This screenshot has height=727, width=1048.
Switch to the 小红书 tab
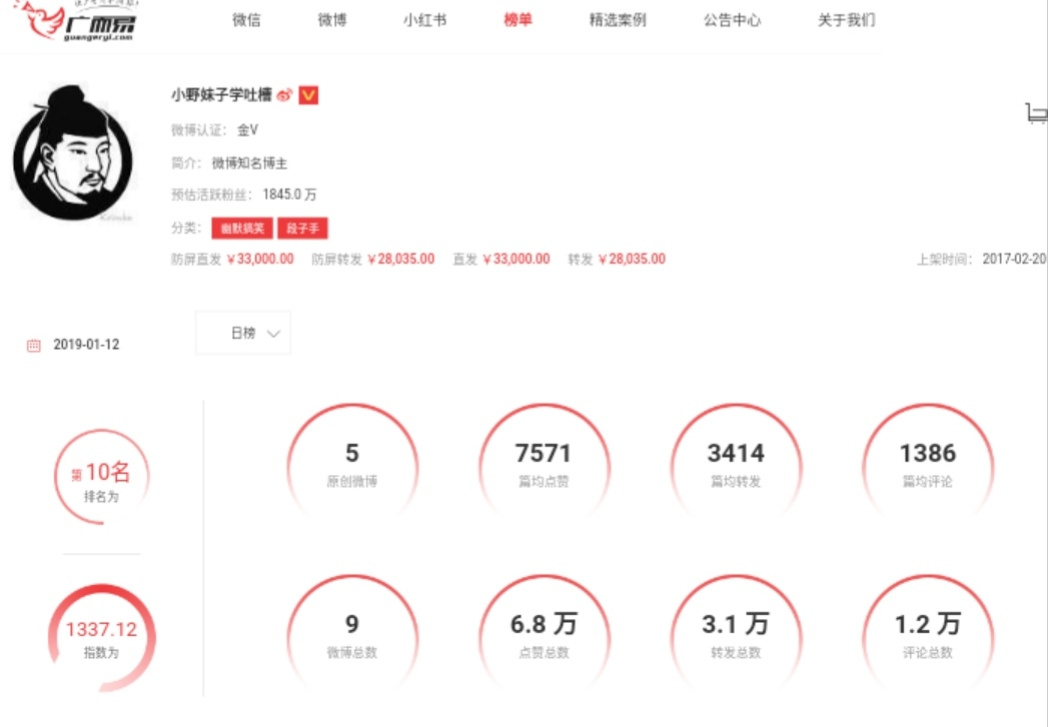(424, 20)
